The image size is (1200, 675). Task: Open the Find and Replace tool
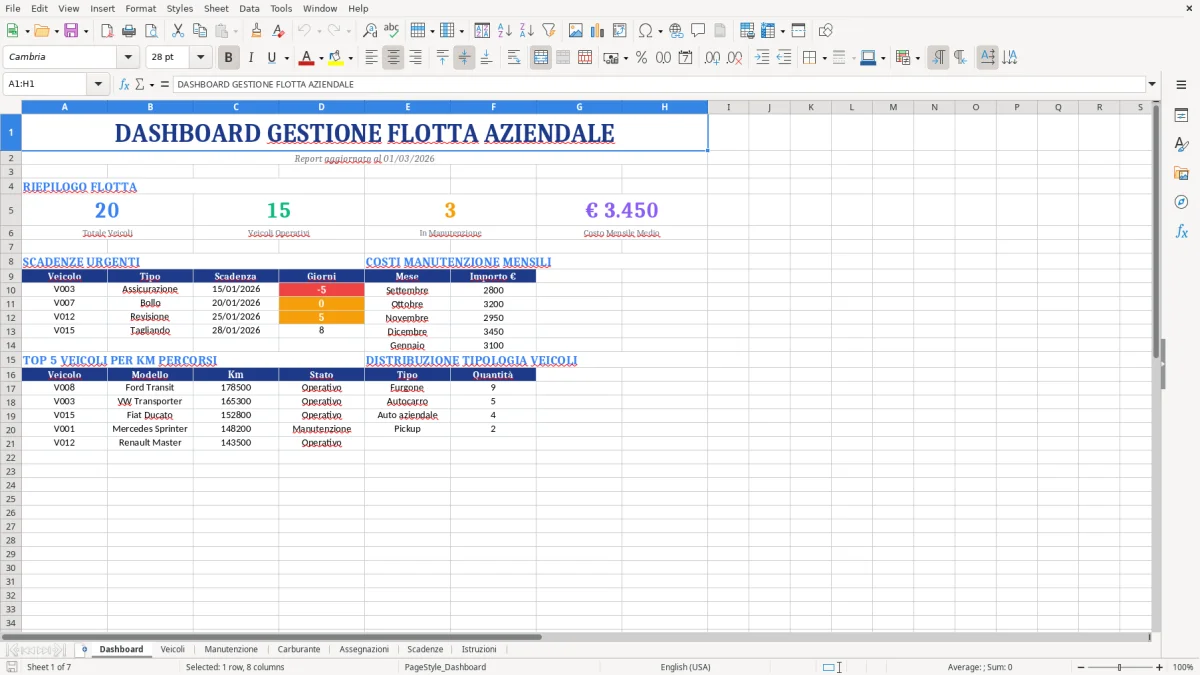369,29
